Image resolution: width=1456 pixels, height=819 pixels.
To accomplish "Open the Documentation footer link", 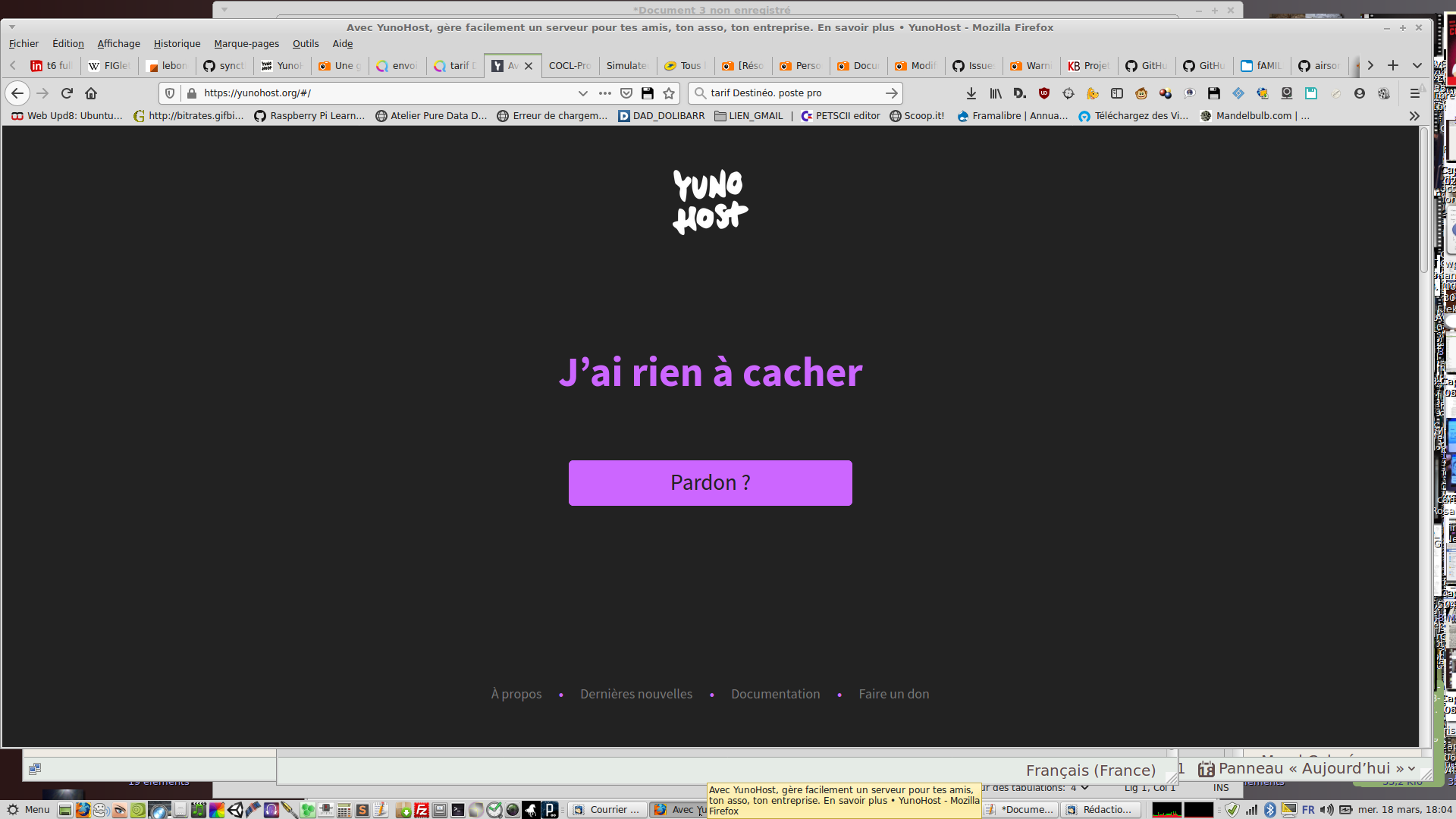I will pos(775,694).
